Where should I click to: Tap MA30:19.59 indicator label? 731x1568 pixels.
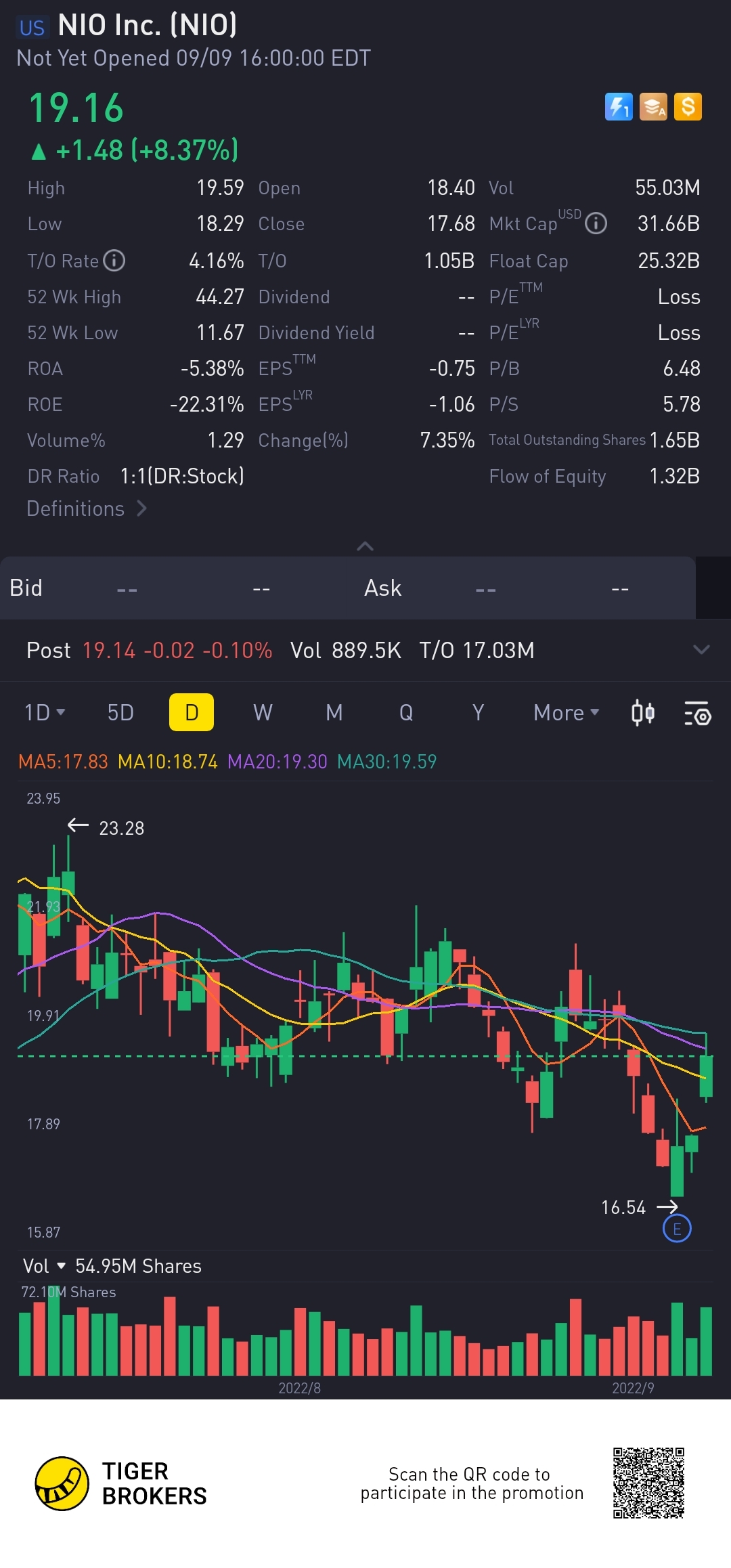point(387,762)
